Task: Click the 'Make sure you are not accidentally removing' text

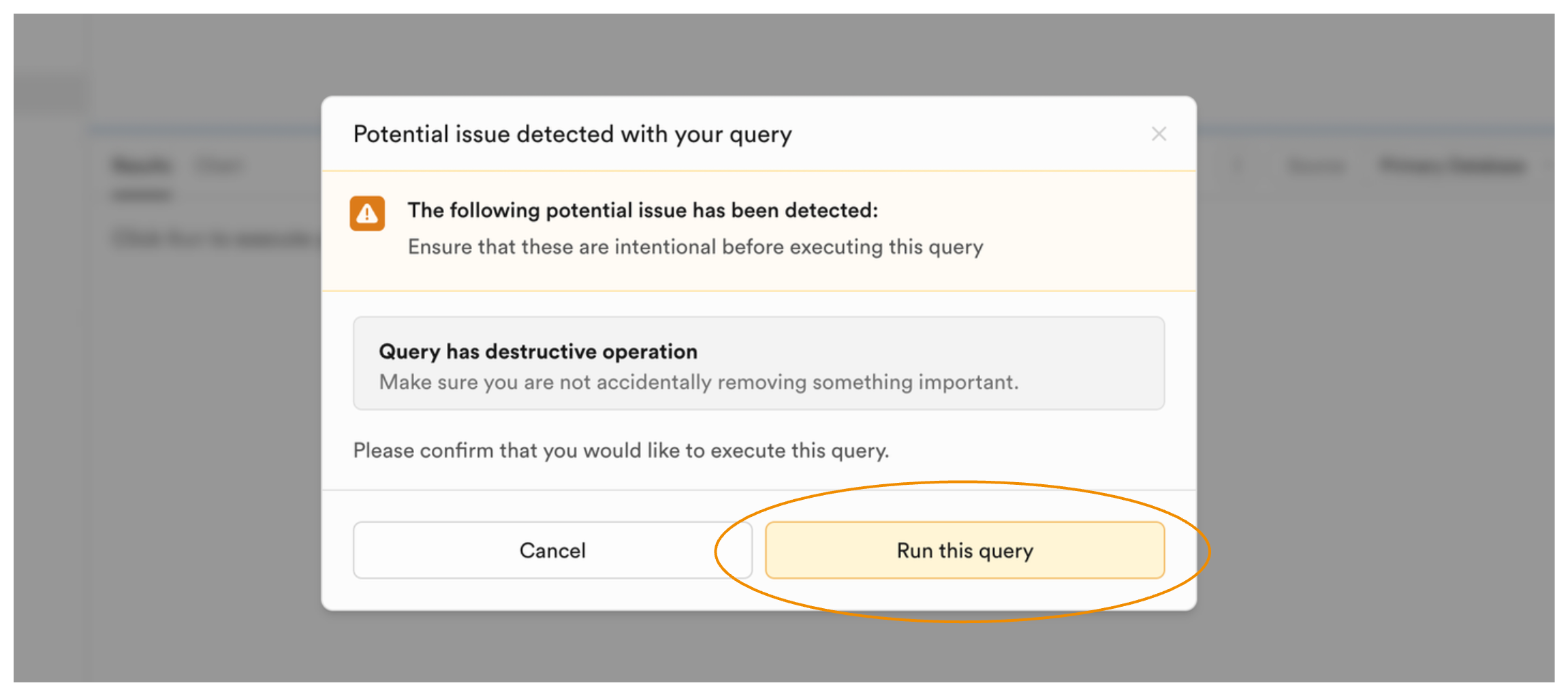Action: pos(698,382)
